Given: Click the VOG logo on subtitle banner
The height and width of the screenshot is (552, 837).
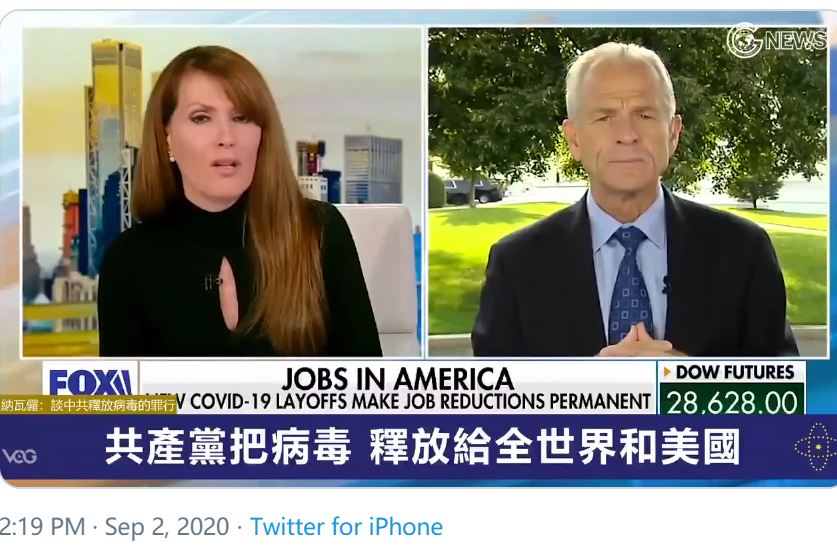Looking at the screenshot, I should coord(20,456).
